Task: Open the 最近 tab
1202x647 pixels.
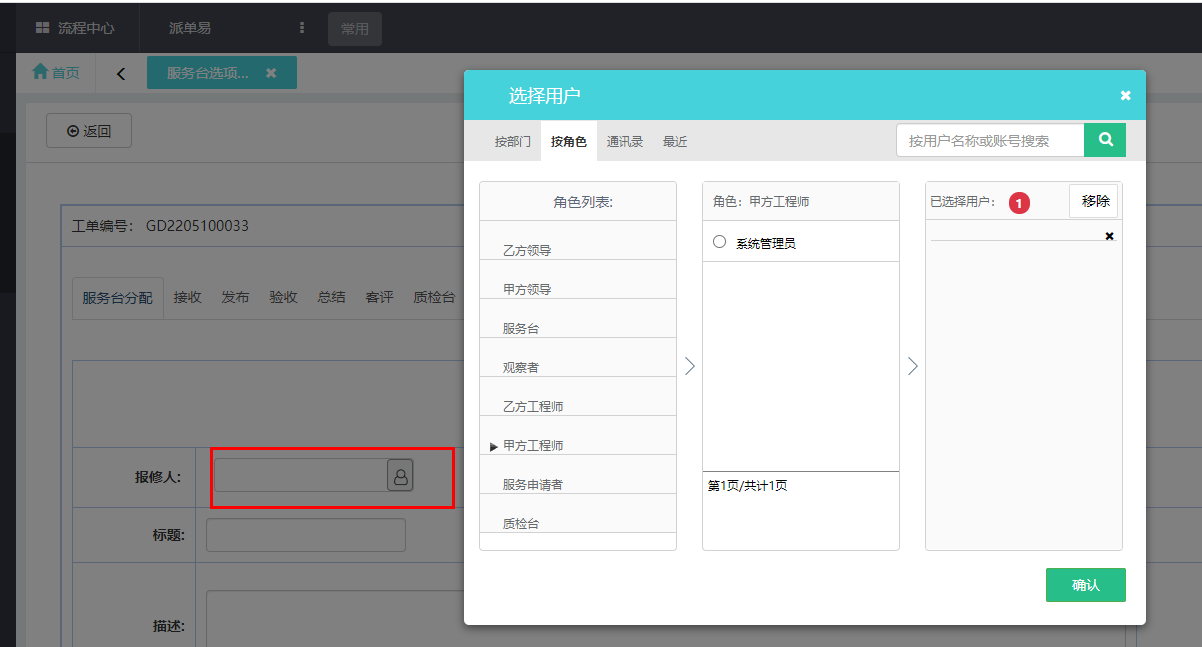Action: click(x=675, y=142)
